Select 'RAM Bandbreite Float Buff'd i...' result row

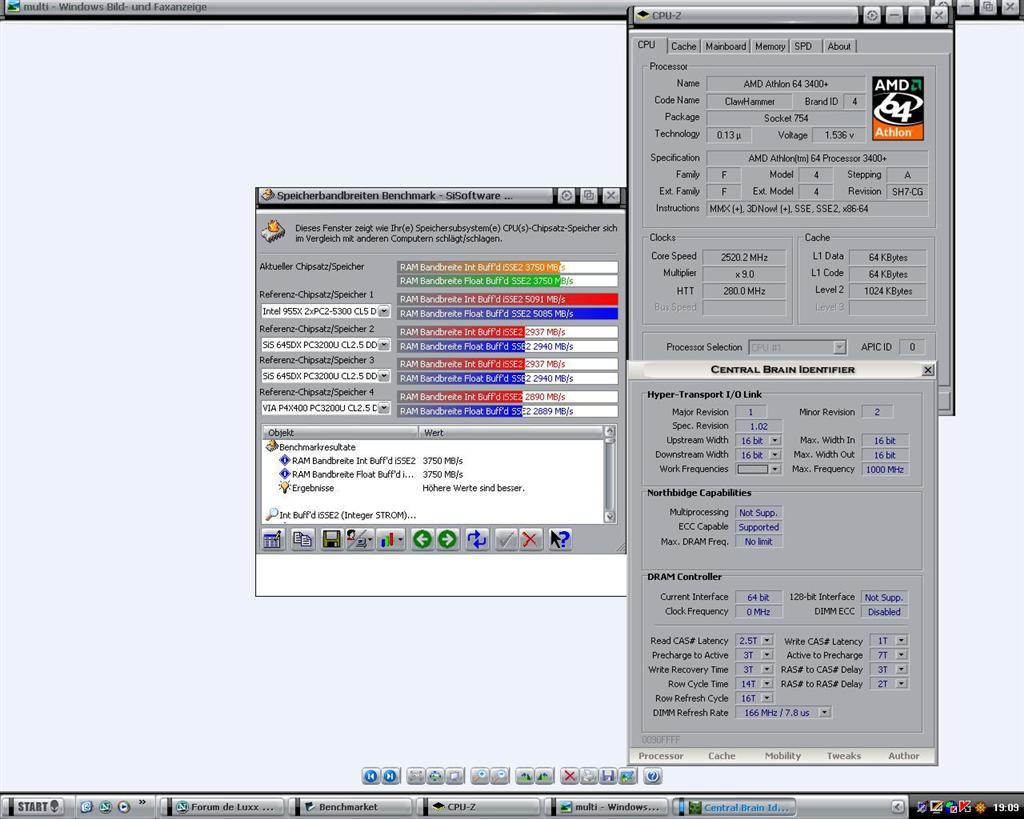click(346, 474)
